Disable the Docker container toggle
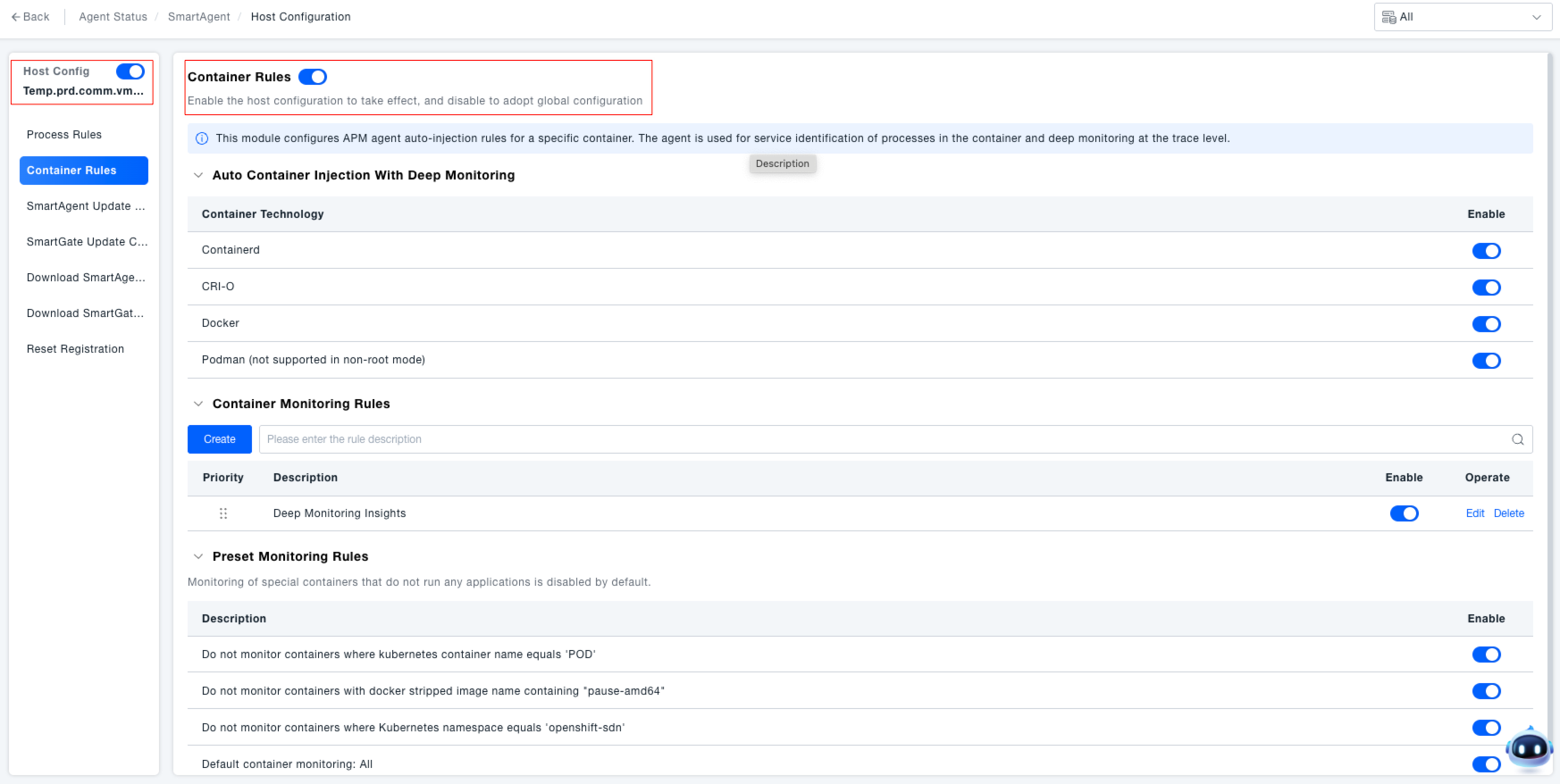 pos(1486,324)
